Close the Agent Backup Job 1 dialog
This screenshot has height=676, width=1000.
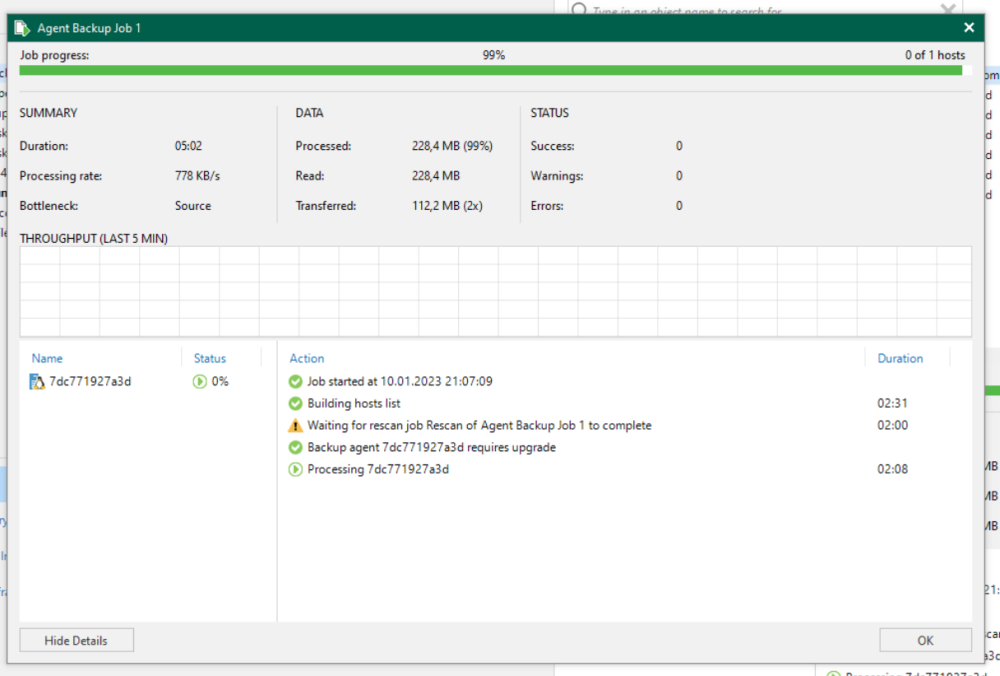tap(969, 27)
